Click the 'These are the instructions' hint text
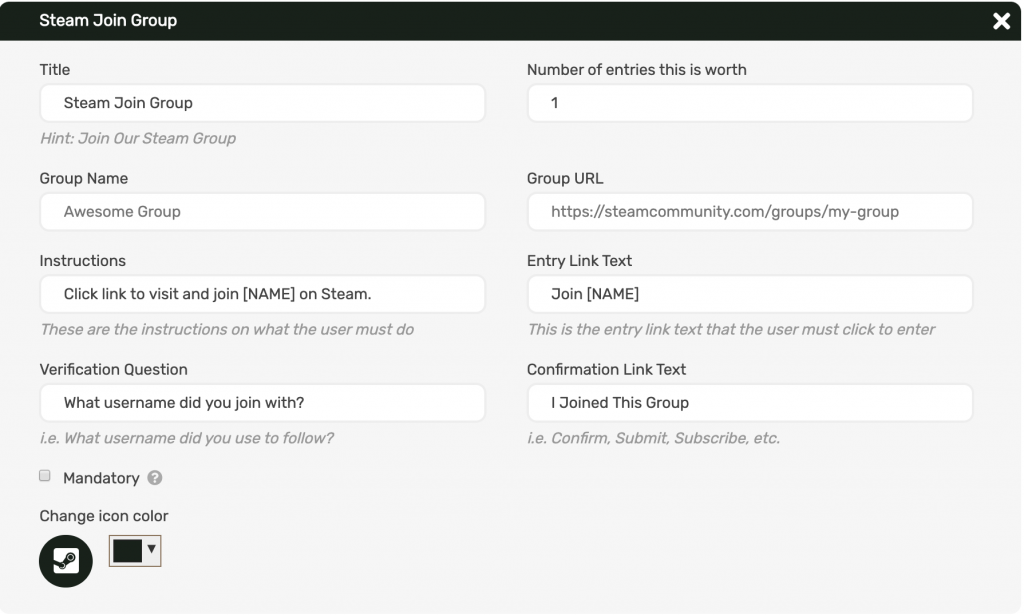Screen dimensions: 1024x615 click(x=227, y=330)
